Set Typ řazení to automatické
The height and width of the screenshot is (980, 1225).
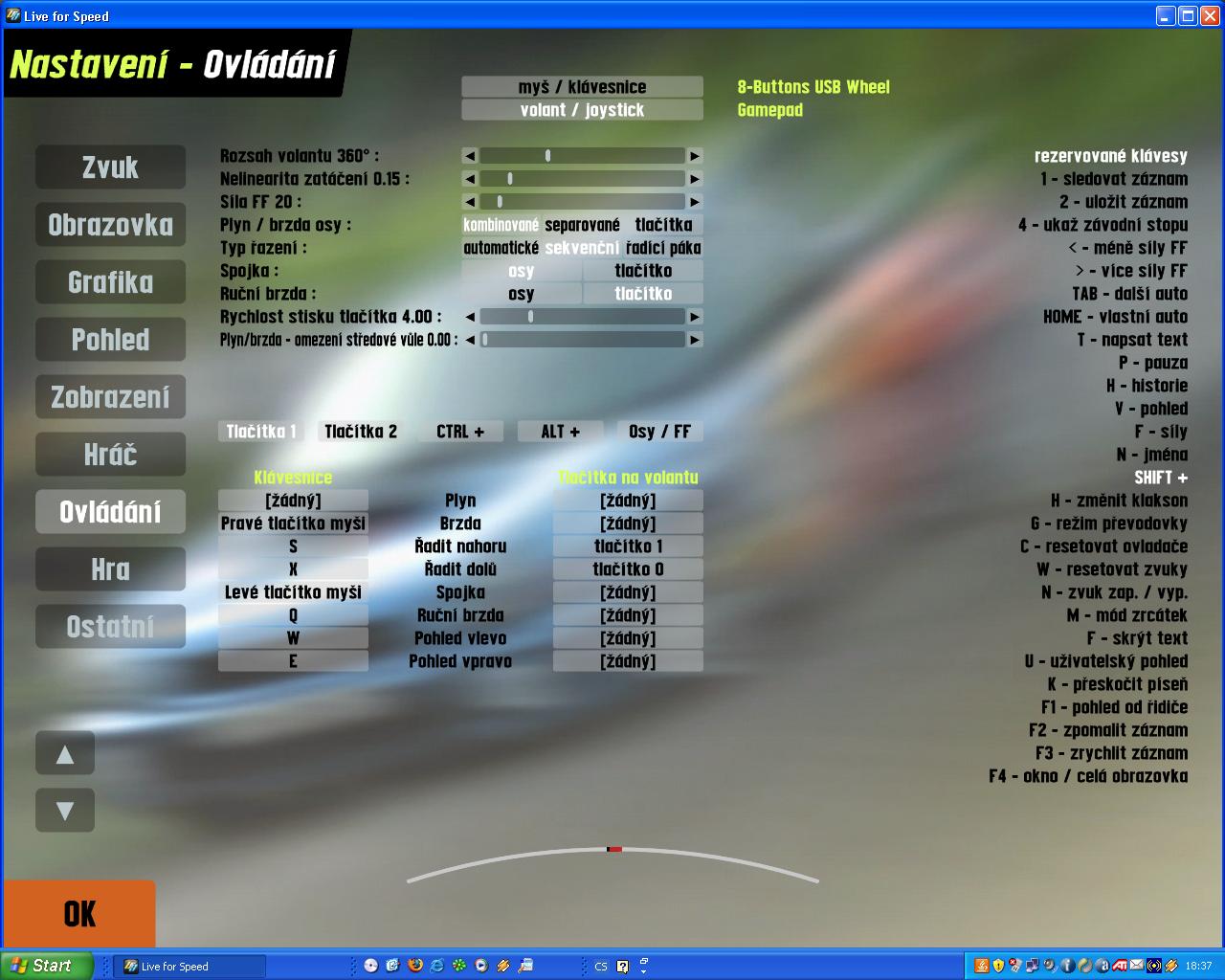[x=501, y=248]
